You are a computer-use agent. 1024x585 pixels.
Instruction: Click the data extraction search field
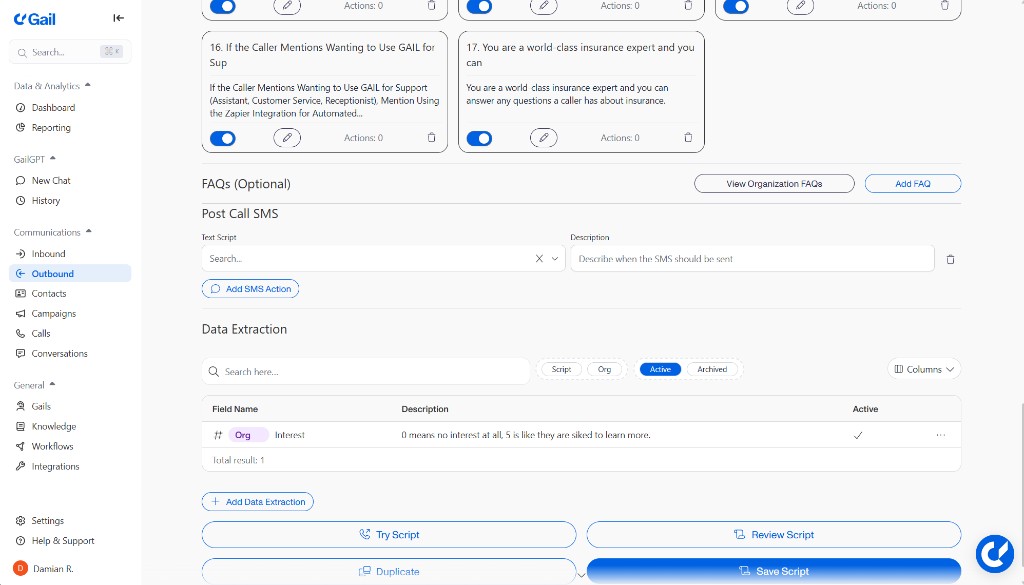[366, 372]
